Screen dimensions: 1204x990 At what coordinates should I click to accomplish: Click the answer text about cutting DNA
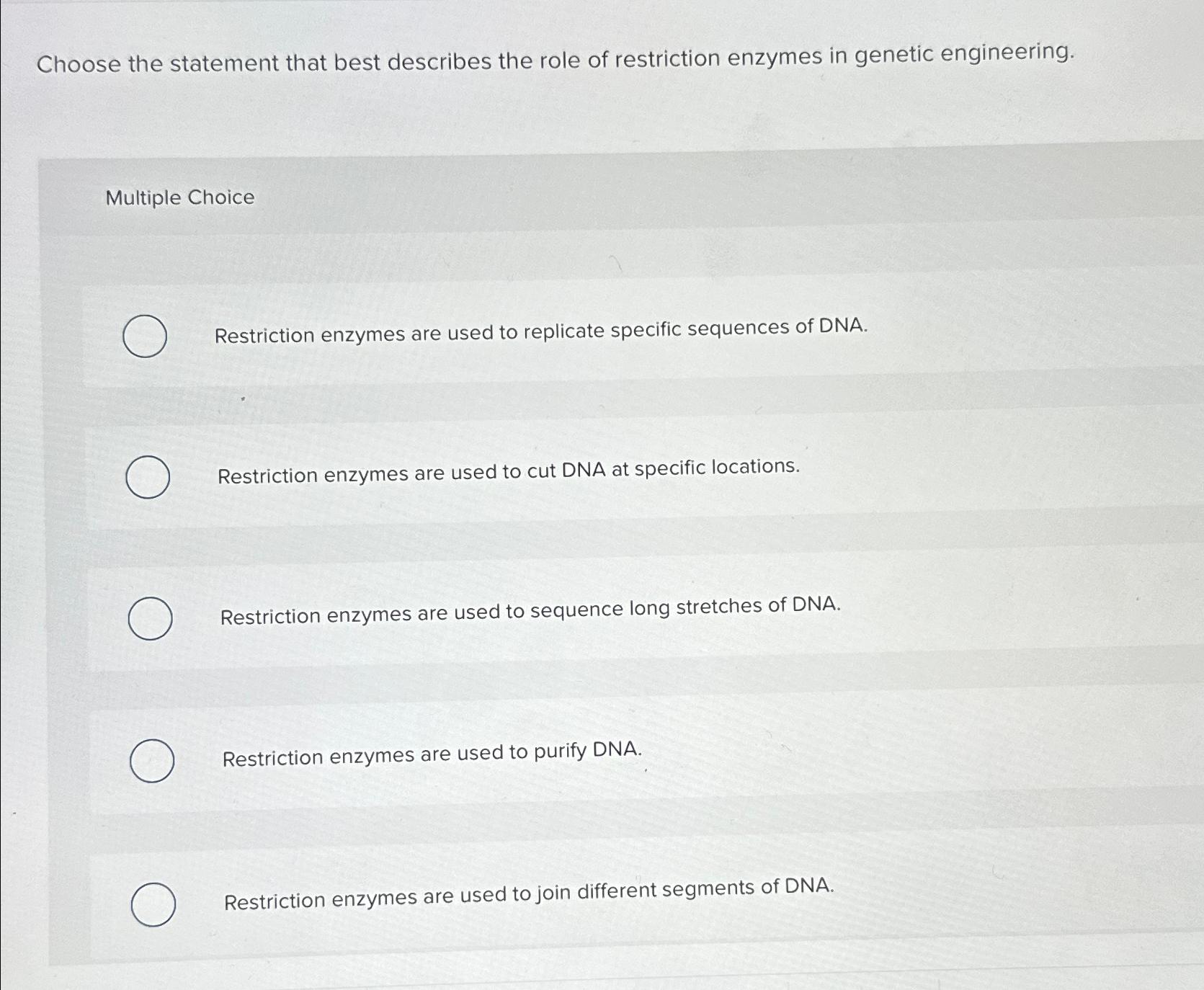[508, 471]
